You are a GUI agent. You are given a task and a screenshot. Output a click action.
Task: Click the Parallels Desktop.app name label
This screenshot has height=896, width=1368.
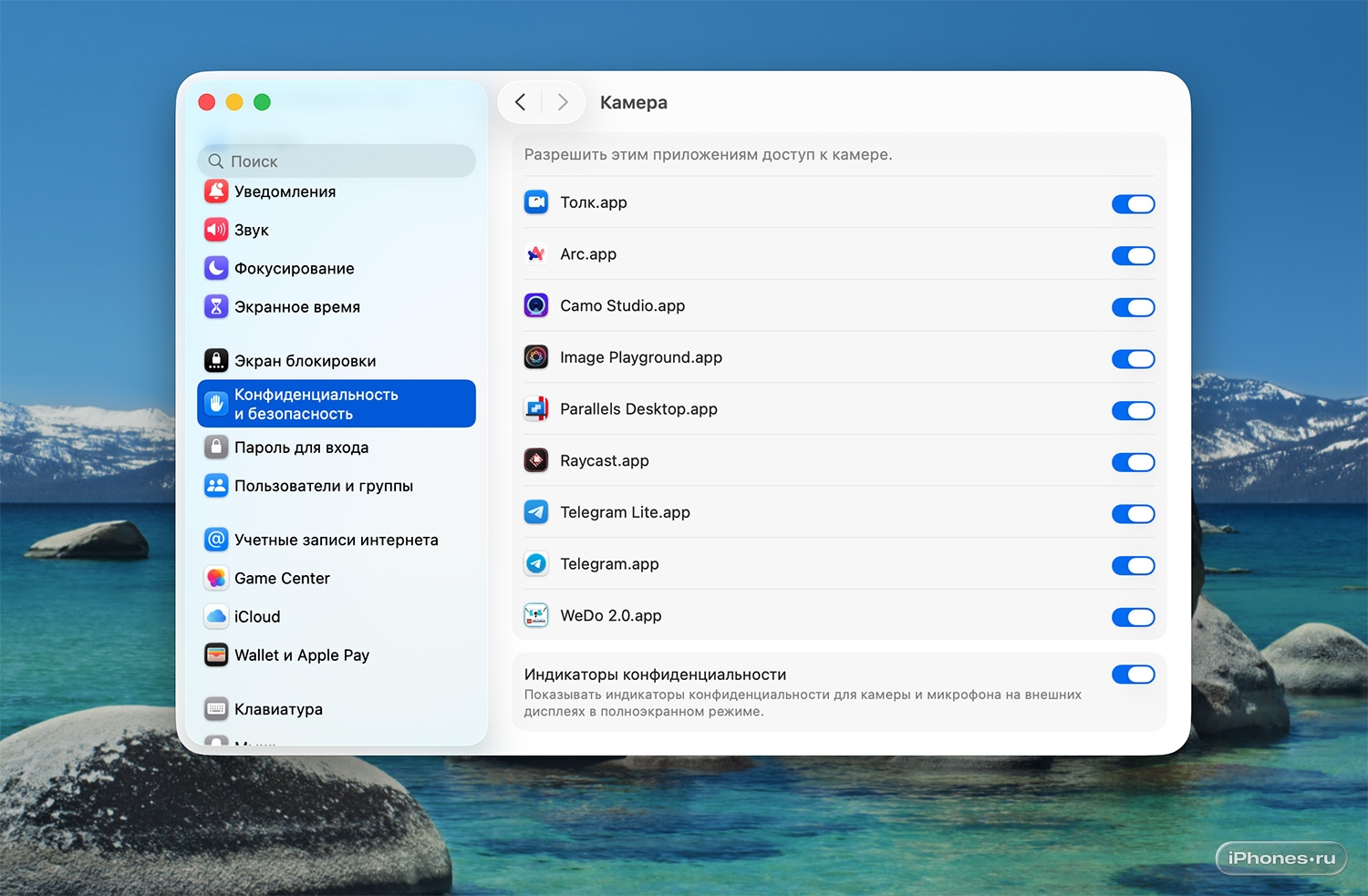tap(639, 409)
